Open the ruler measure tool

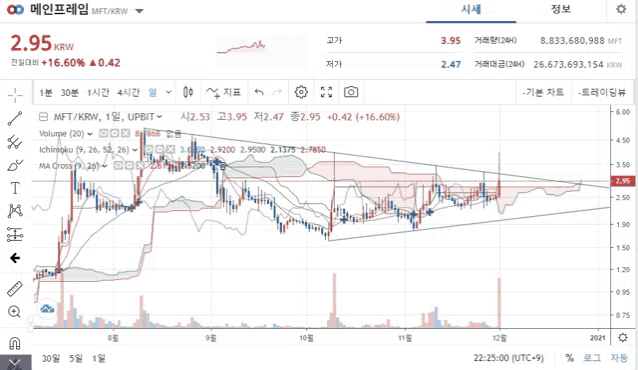15,289
